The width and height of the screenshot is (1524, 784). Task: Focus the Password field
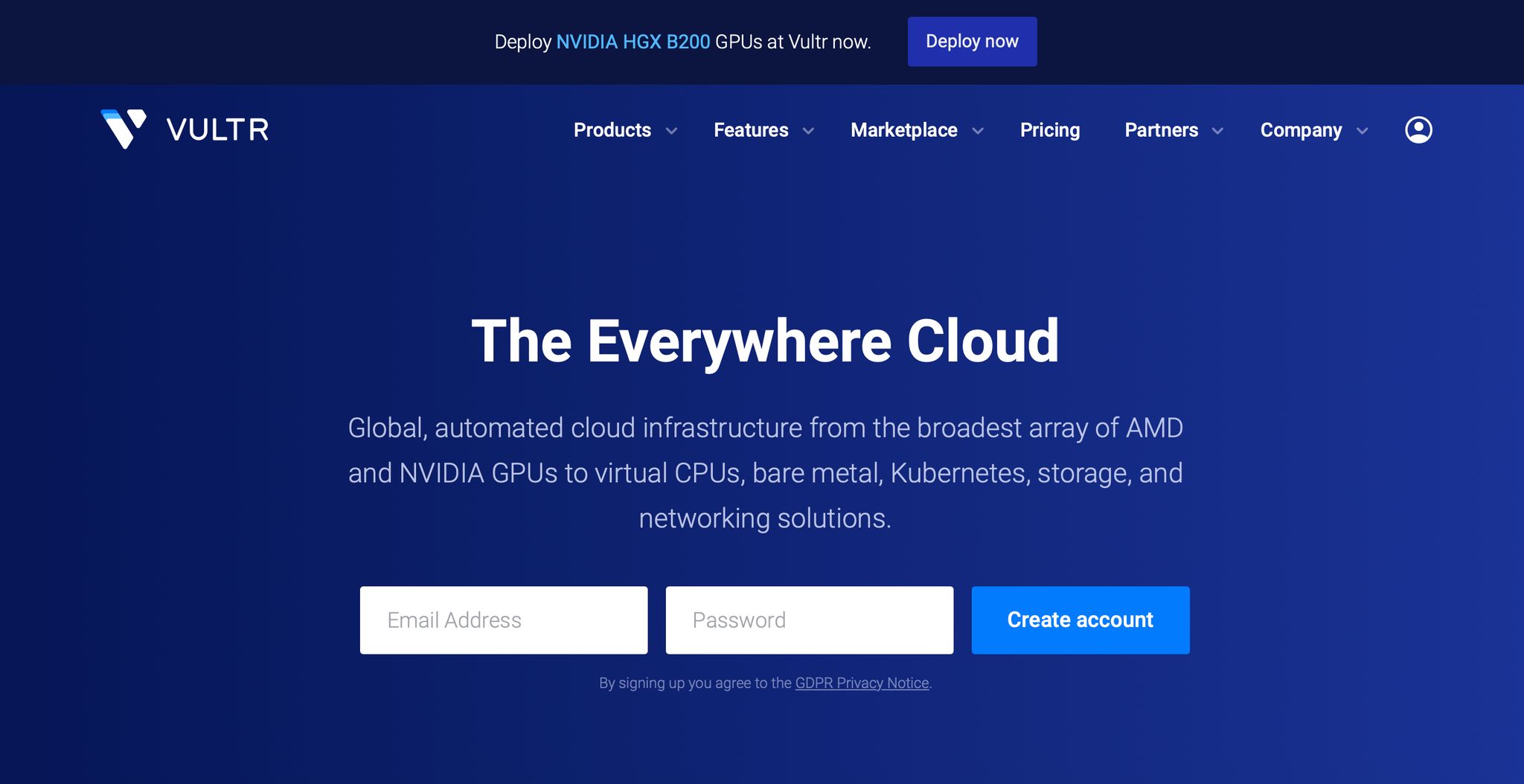(809, 620)
